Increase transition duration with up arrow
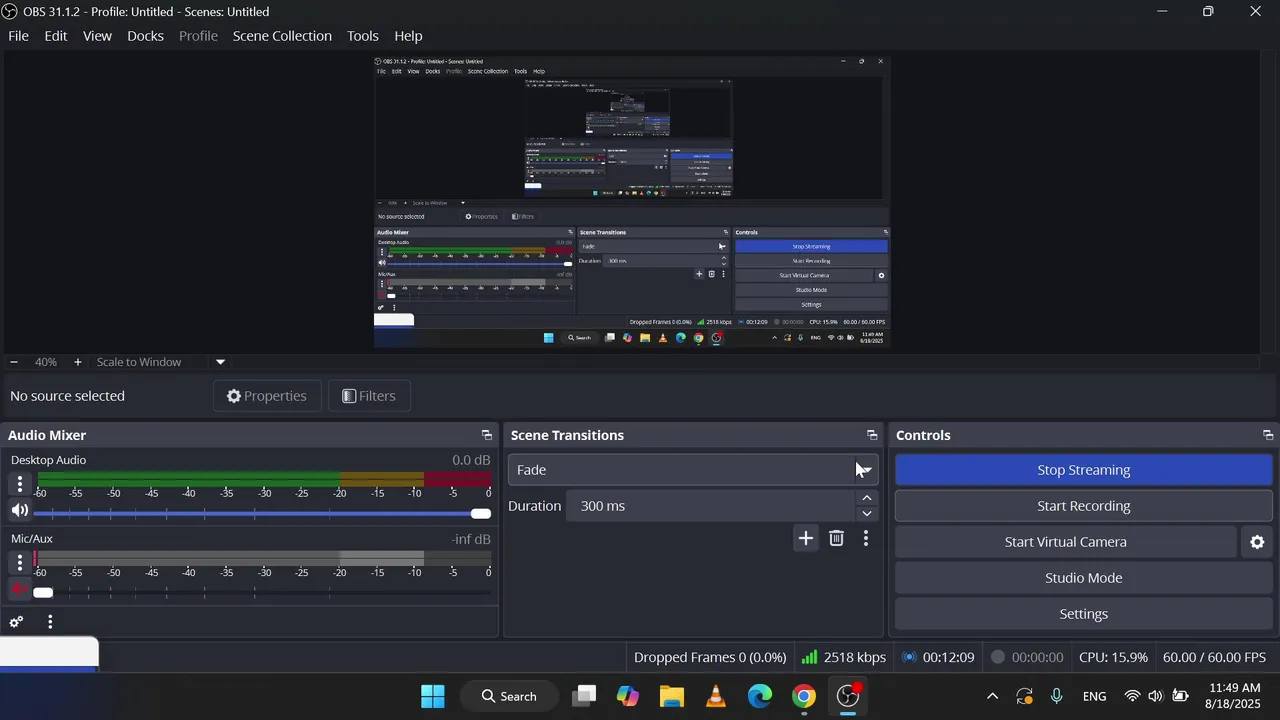Viewport: 1280px width, 720px height. coord(867,498)
